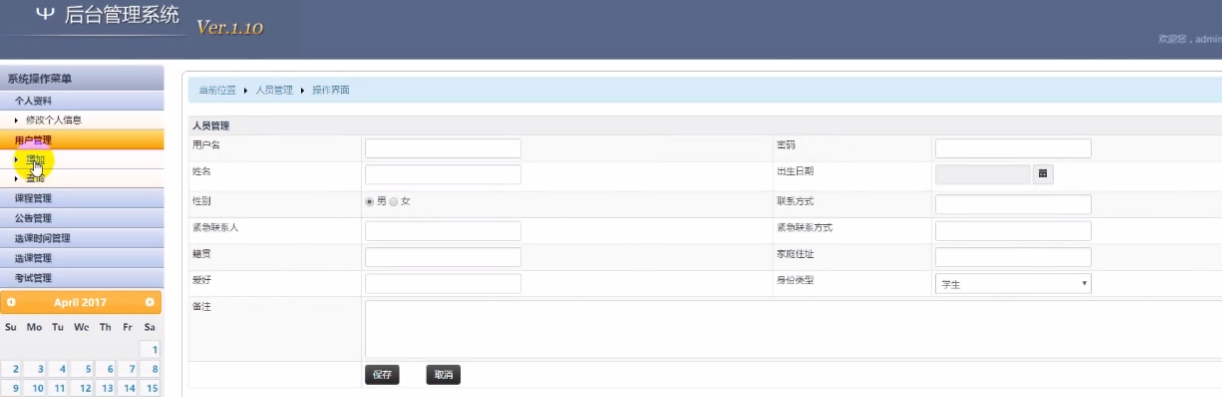This screenshot has width=1222, height=397.
Task: Focus the 姓名 input field
Action: click(443, 174)
